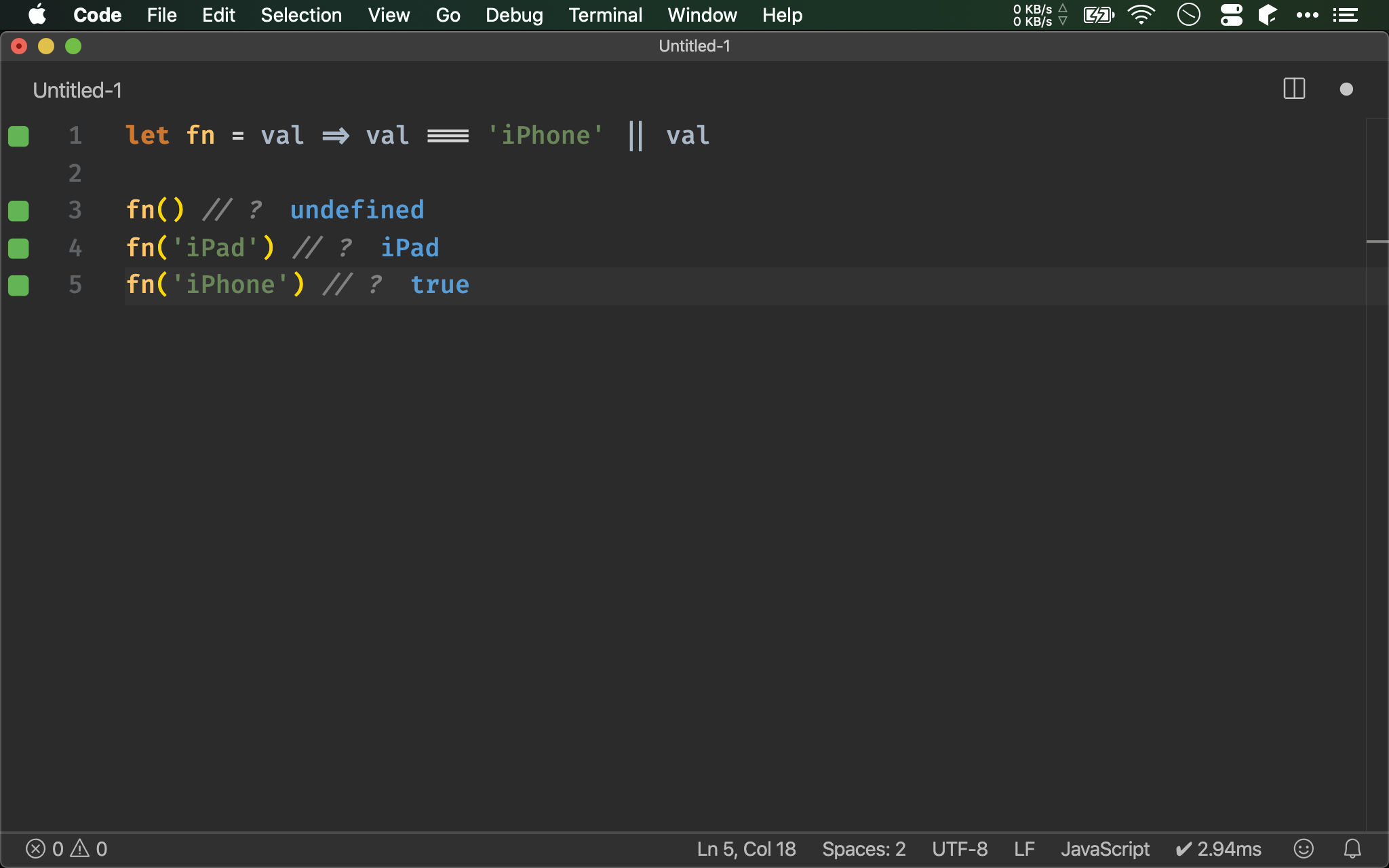Viewport: 1389px width, 868px height.
Task: Click the battery status icon
Action: pos(1099,15)
